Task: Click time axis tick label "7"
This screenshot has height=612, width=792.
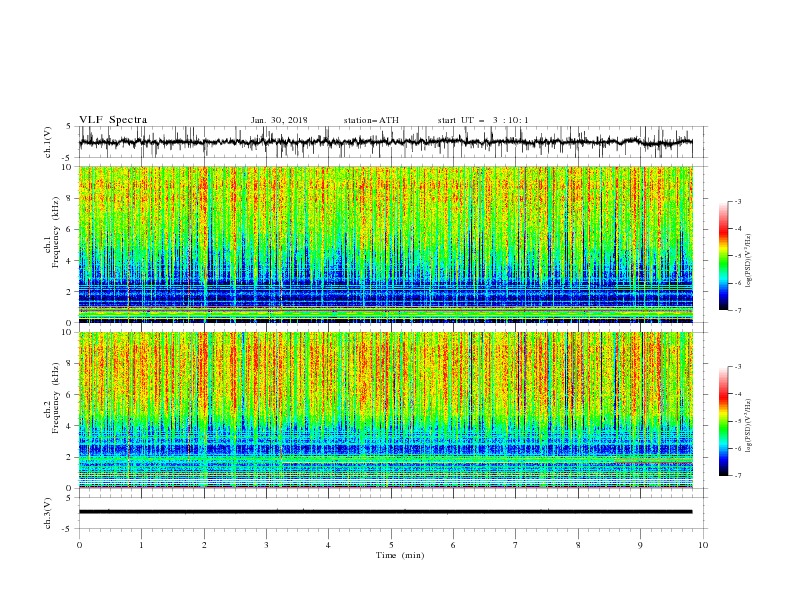Action: (516, 545)
